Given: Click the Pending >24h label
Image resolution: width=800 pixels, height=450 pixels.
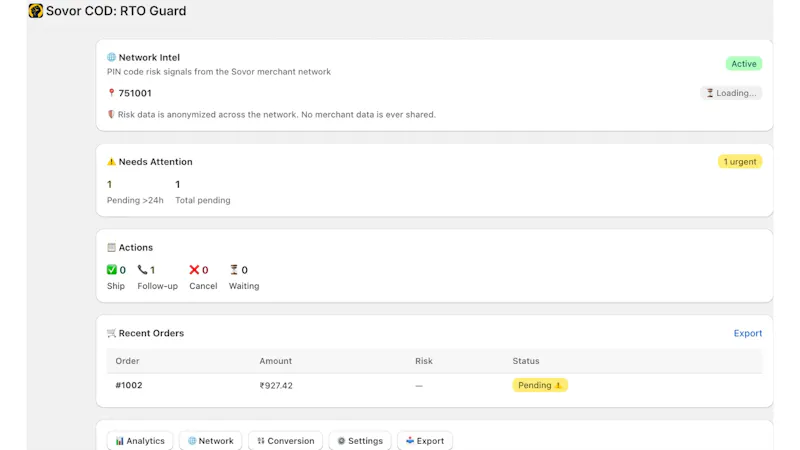Looking at the screenshot, I should click(135, 200).
